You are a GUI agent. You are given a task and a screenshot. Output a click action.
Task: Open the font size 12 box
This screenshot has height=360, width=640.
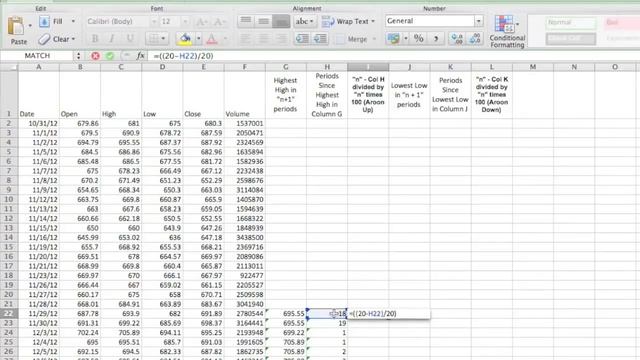pos(175,21)
